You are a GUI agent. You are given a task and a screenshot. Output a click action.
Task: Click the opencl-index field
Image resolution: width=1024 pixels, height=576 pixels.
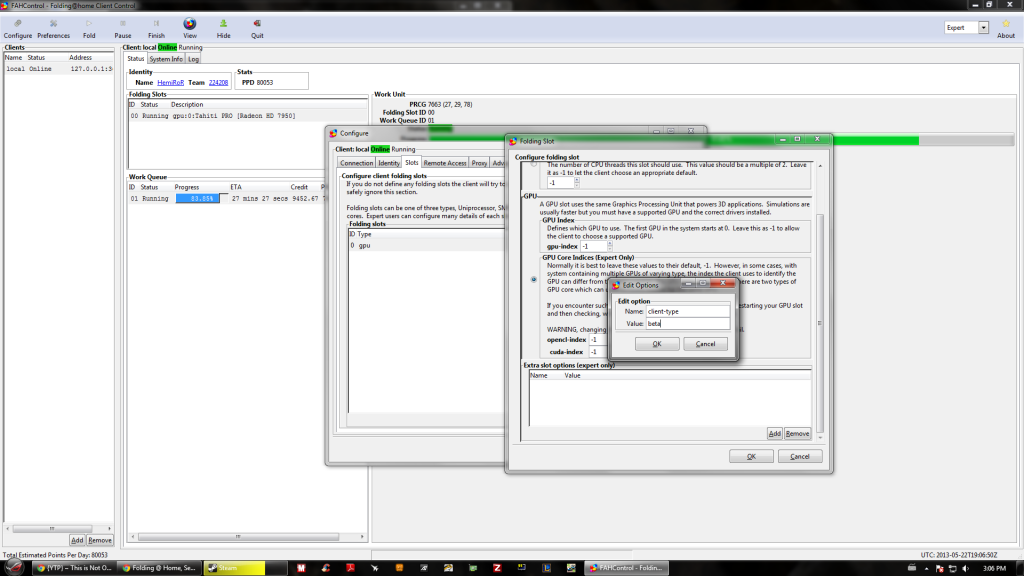[x=598, y=340]
